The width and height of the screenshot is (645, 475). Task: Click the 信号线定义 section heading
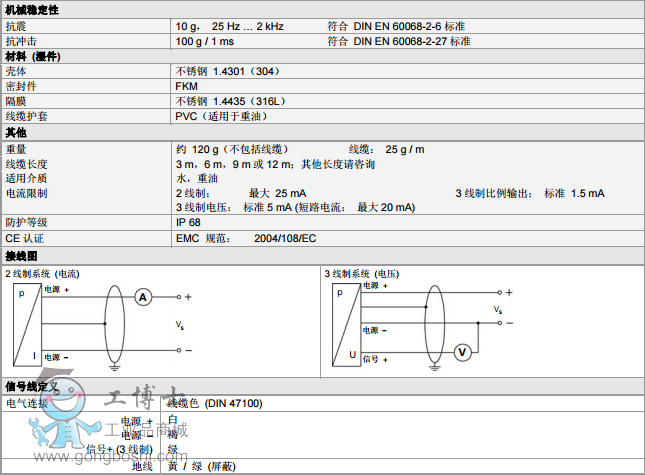[x=32, y=387]
